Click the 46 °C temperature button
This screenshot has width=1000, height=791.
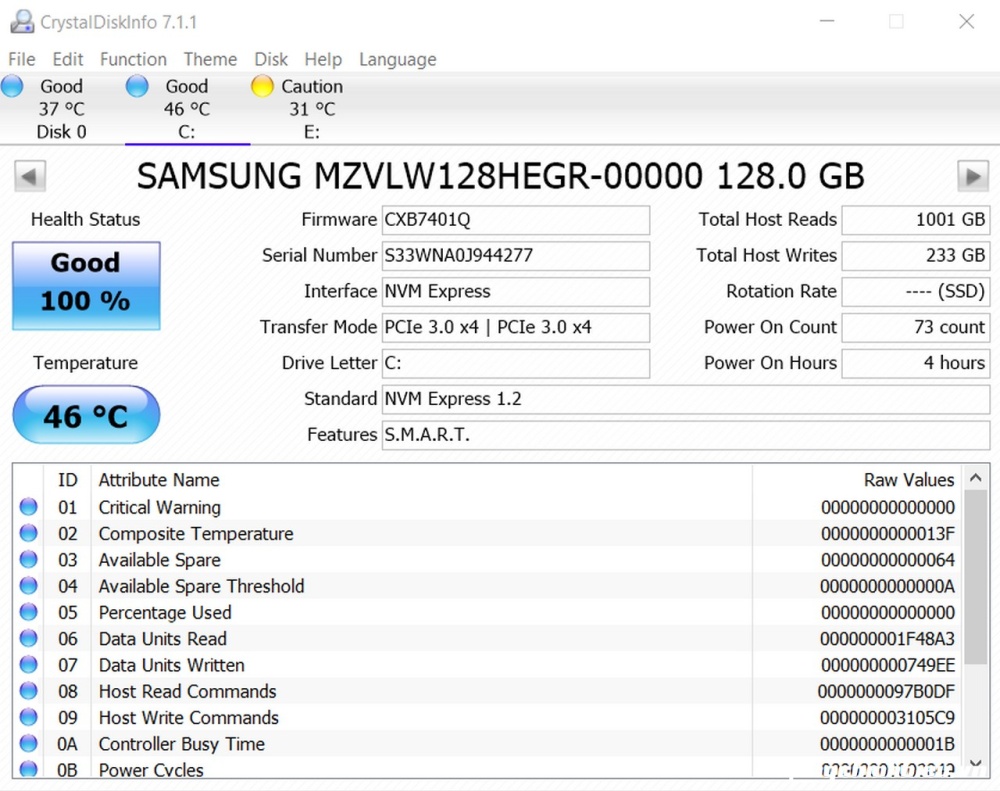coord(86,415)
